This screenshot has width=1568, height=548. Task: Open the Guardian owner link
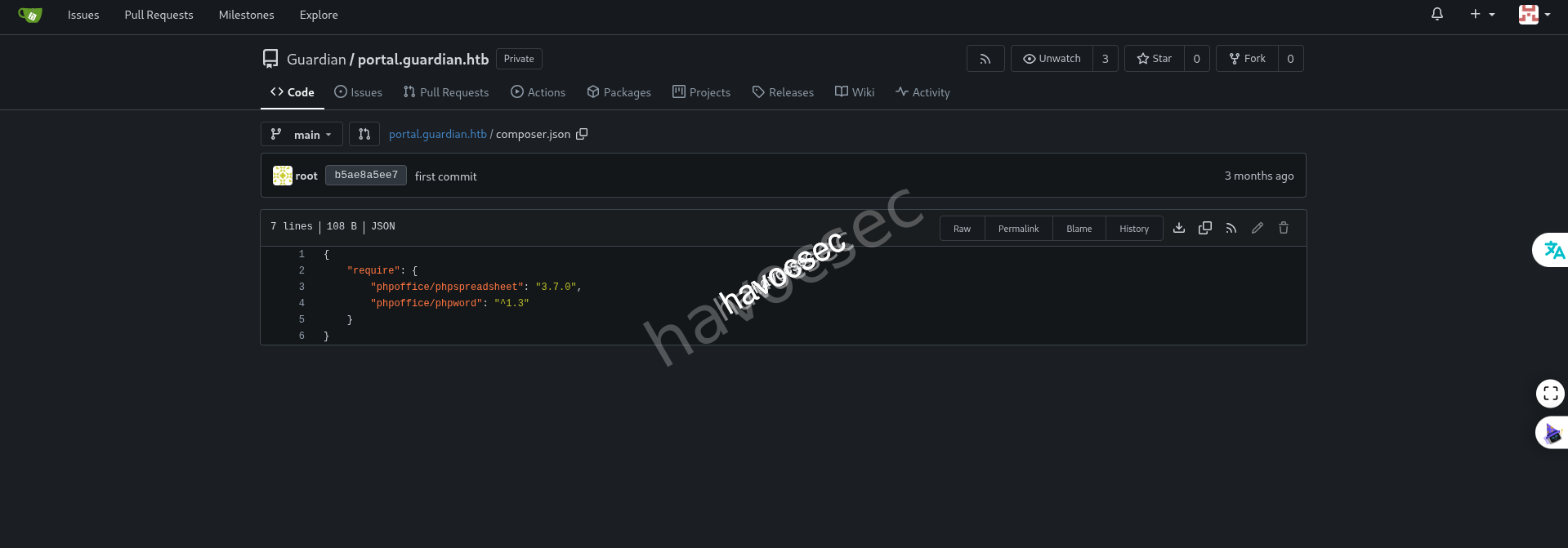(x=316, y=59)
